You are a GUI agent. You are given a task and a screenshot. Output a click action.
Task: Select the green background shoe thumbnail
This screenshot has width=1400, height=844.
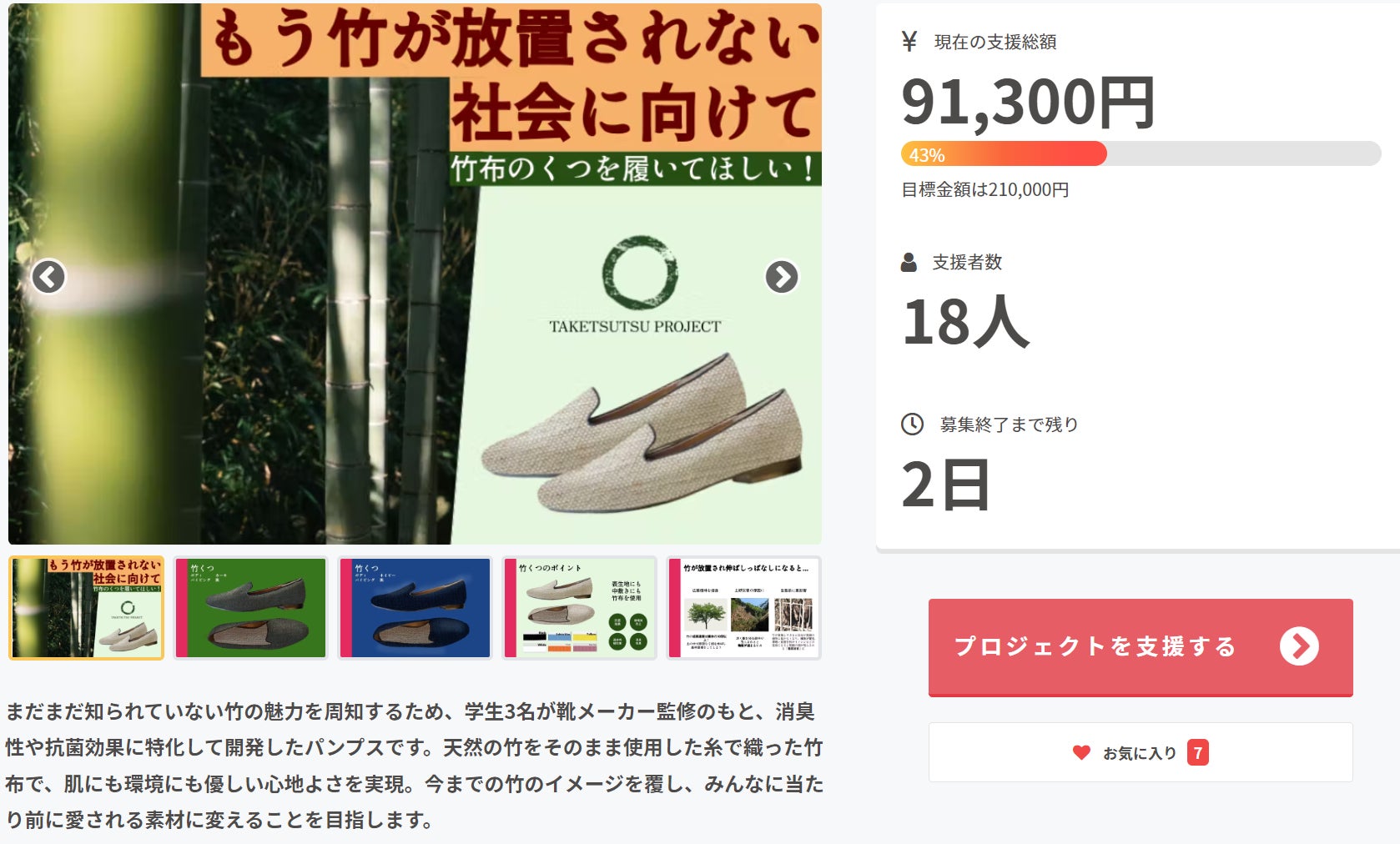250,608
